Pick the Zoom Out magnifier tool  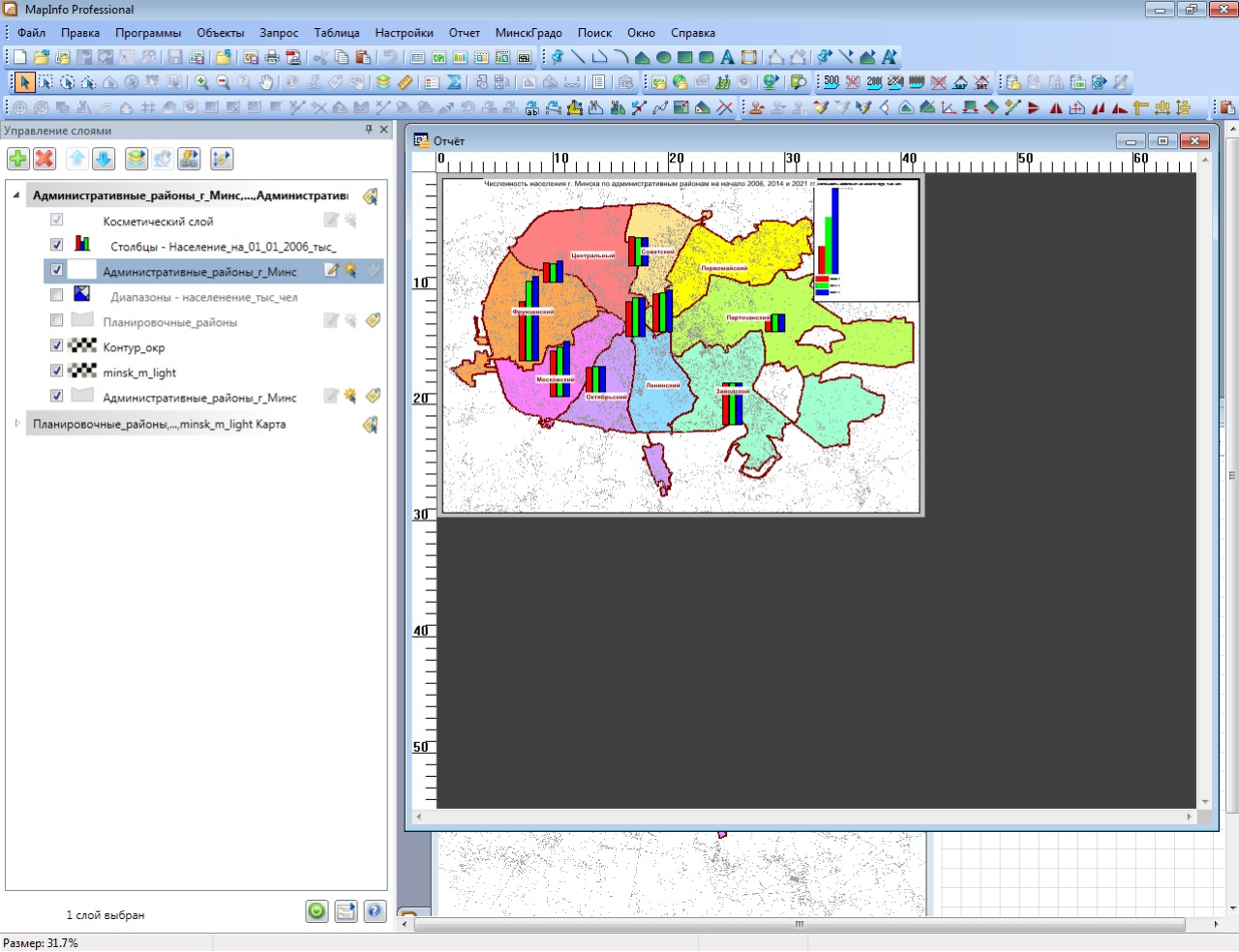point(223,82)
